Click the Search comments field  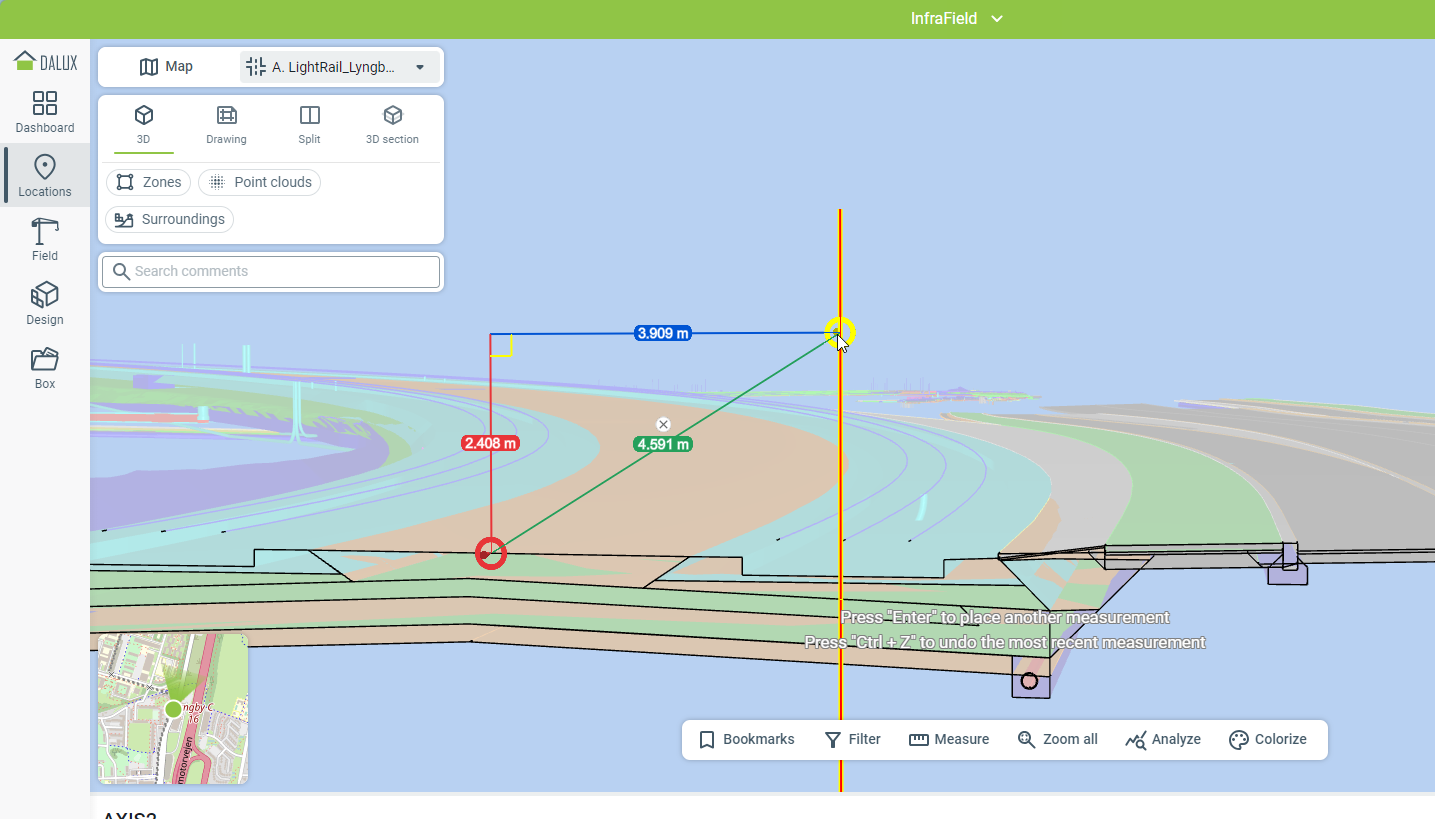coord(271,271)
